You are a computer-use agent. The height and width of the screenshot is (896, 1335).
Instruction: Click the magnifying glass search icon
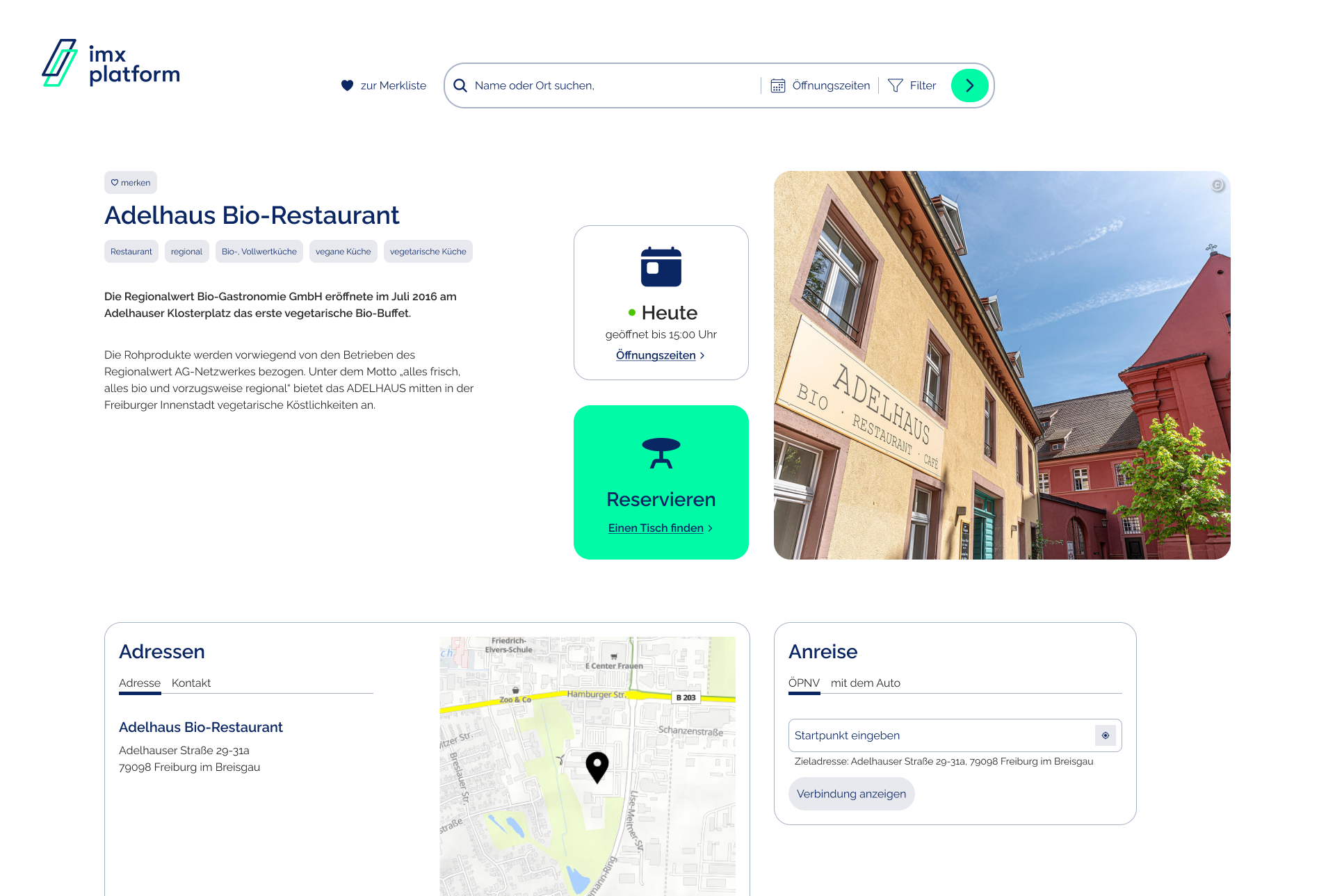(460, 85)
